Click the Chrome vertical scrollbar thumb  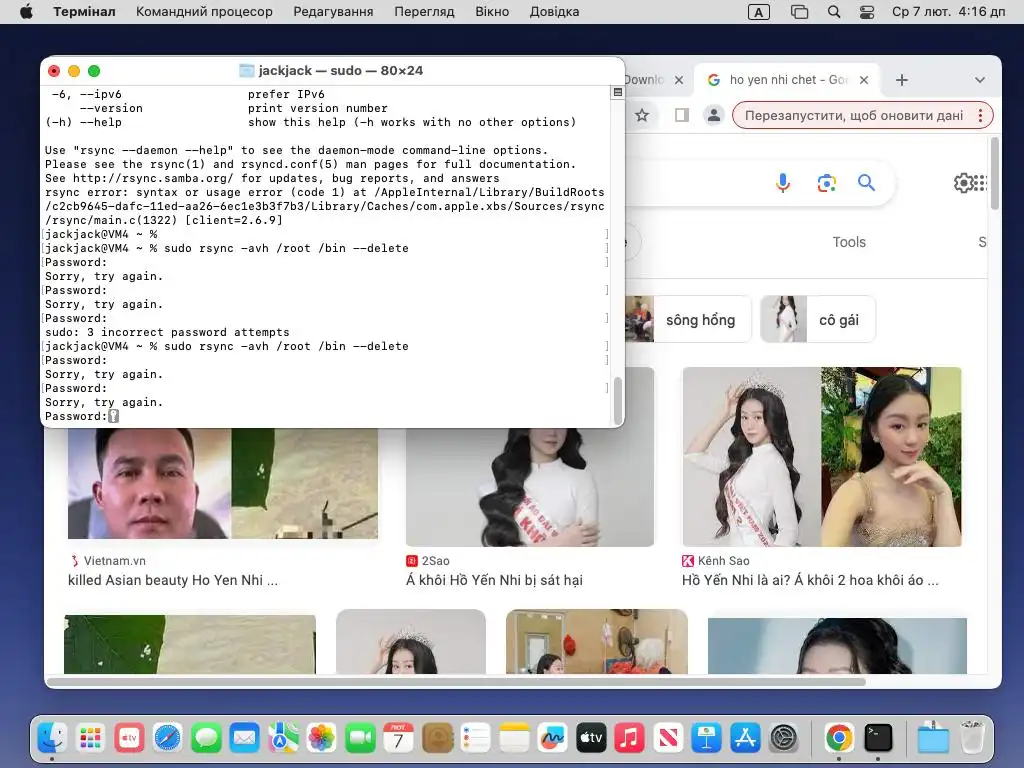click(x=995, y=173)
